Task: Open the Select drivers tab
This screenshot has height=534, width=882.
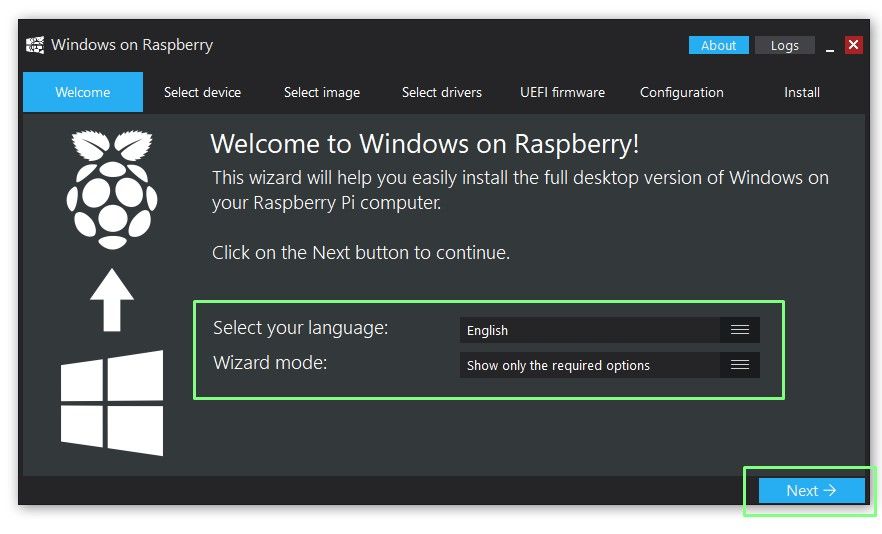Action: click(x=442, y=92)
